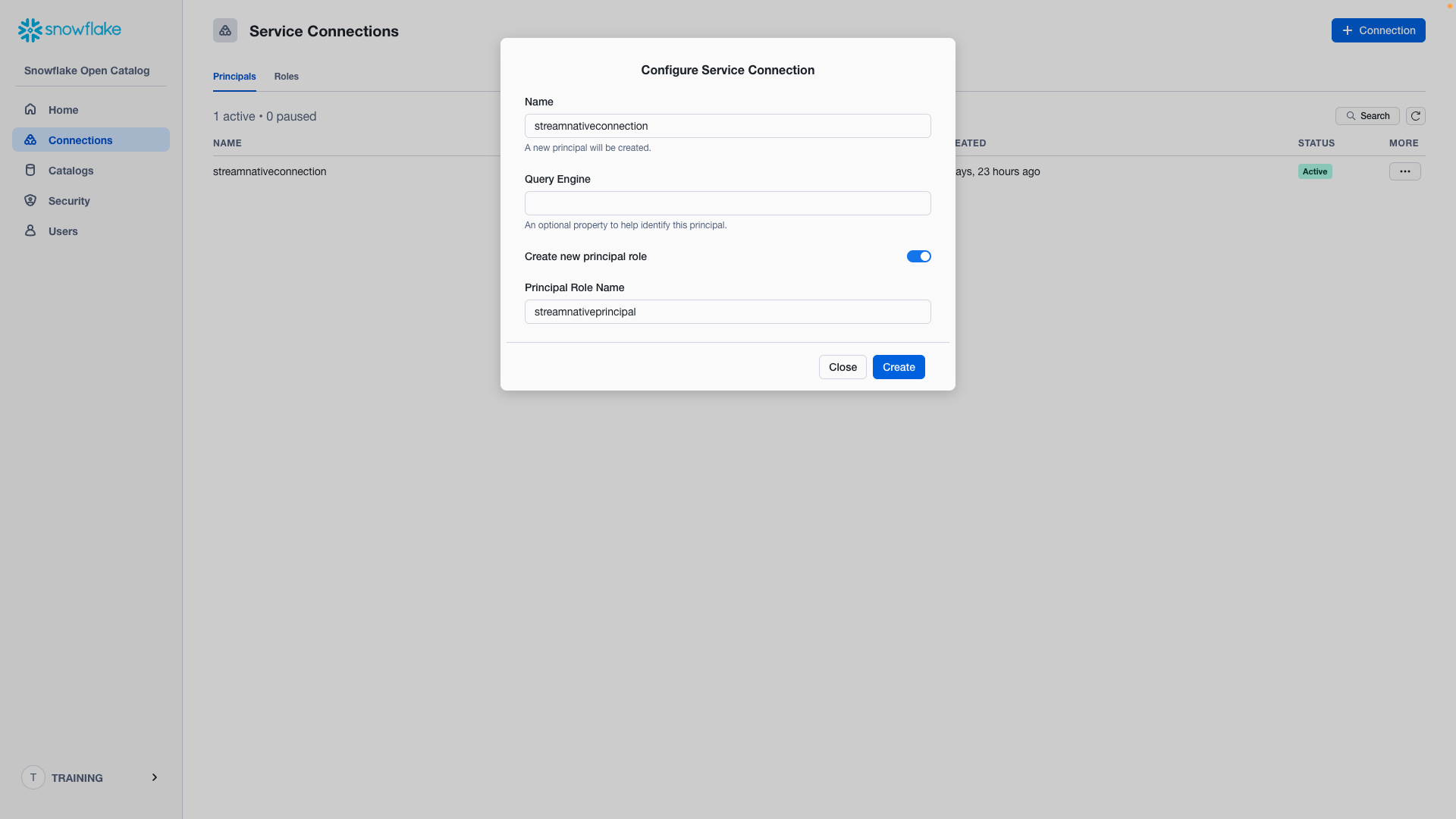Open Security via the shield icon

click(x=30, y=200)
